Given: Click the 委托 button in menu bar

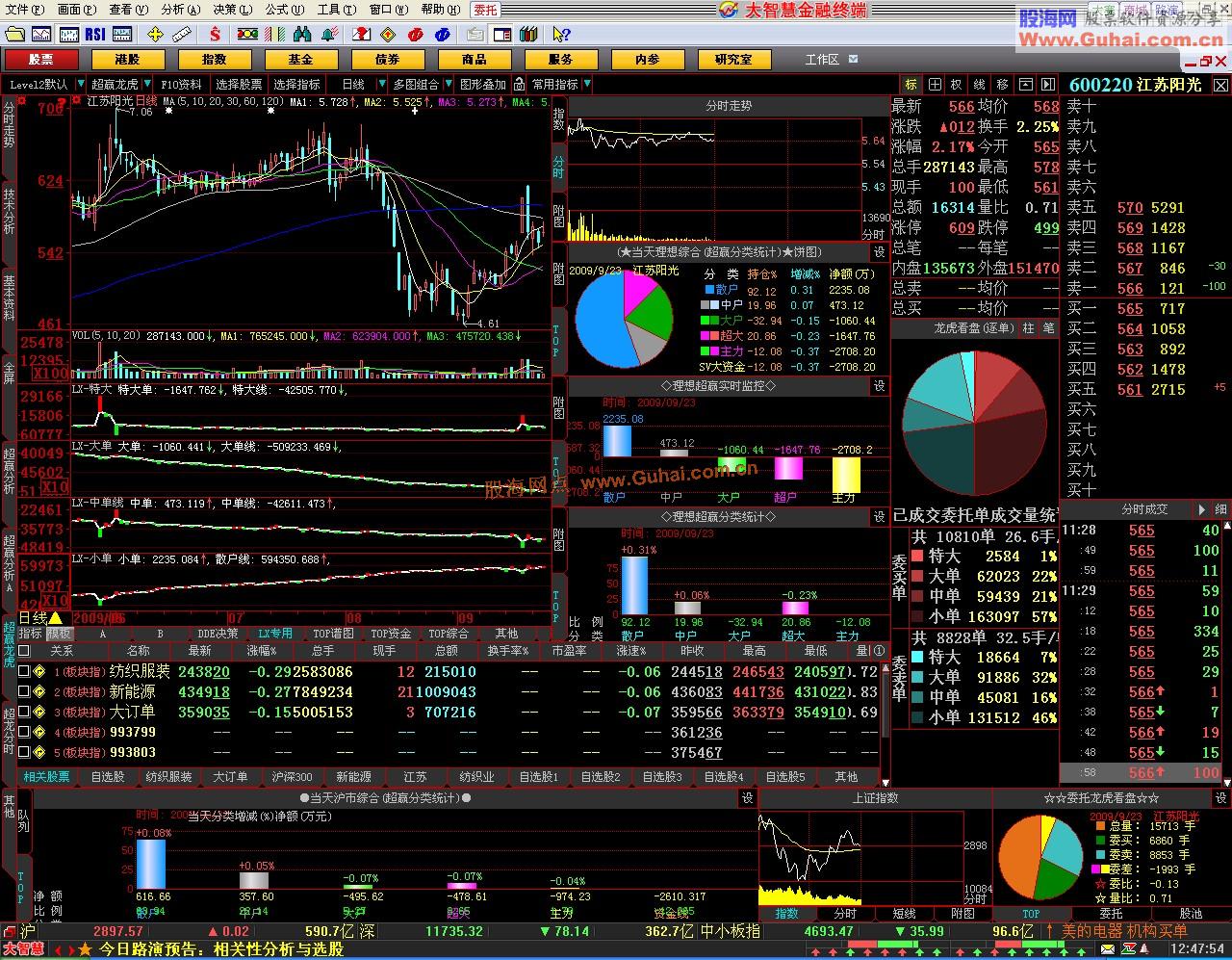Looking at the screenshot, I should (486, 10).
